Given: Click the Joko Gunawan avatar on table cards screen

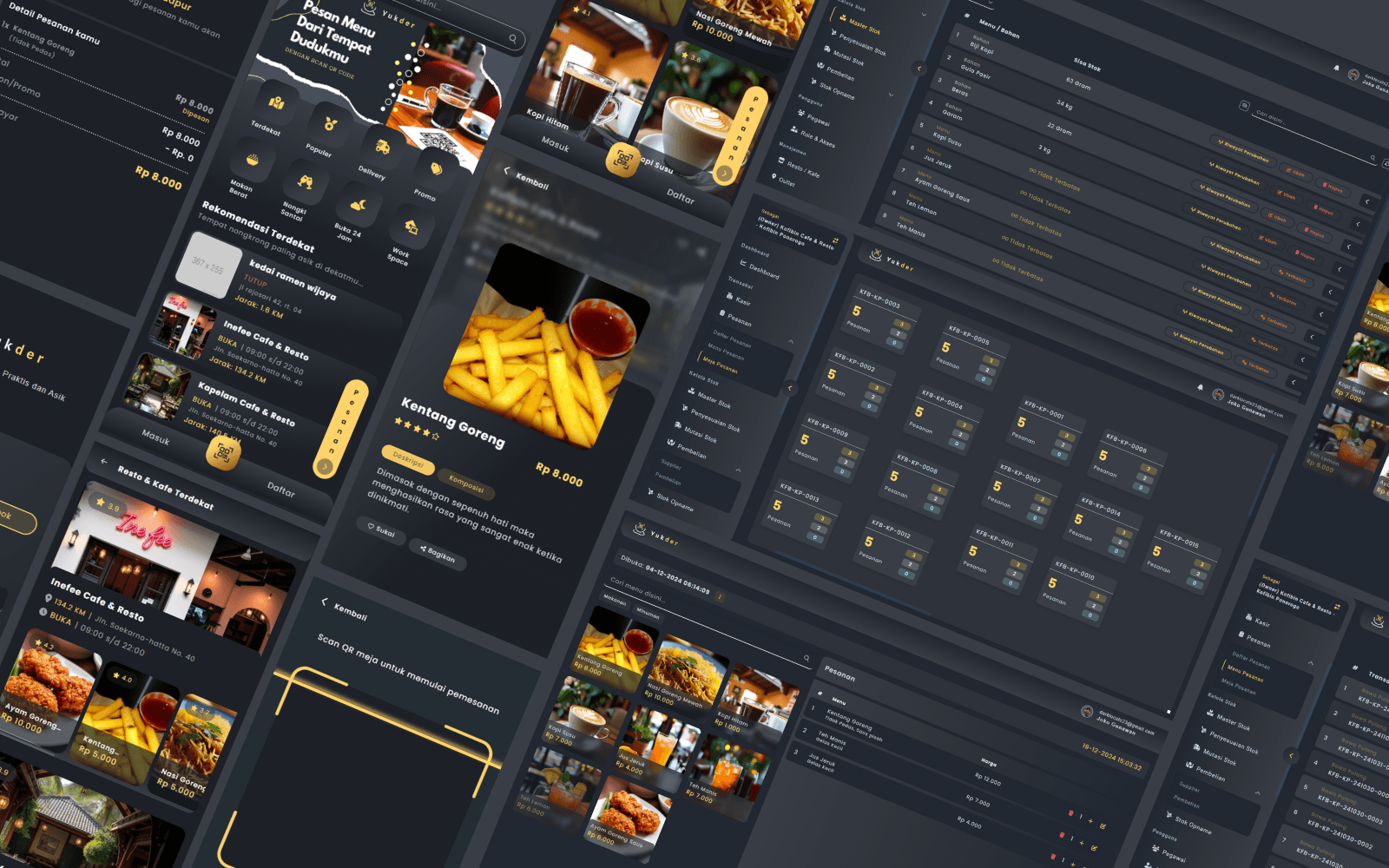Looking at the screenshot, I should point(1218,394).
